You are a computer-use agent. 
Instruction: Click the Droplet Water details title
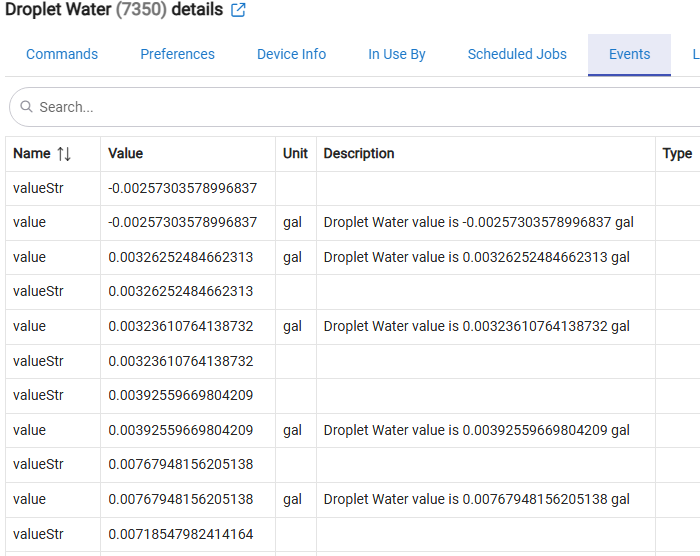coord(114,10)
